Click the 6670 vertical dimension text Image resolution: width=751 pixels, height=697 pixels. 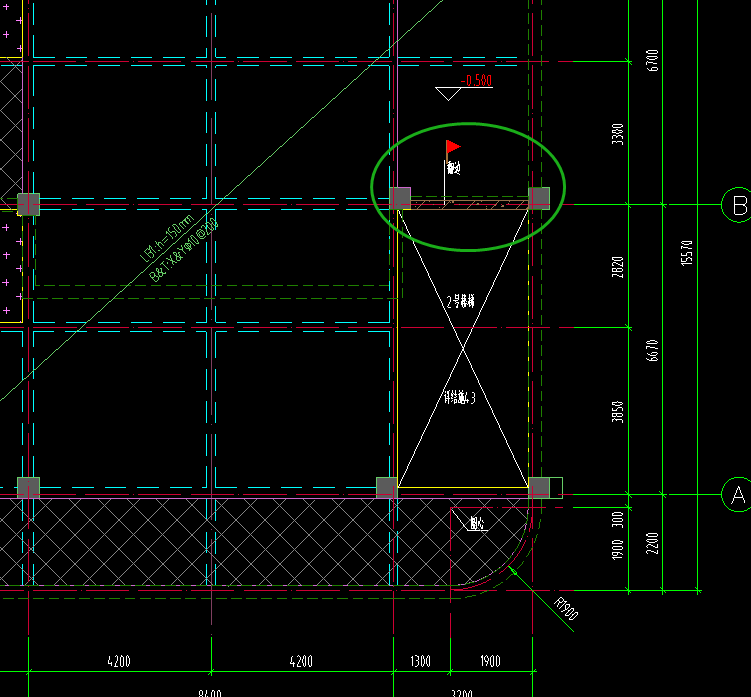[652, 351]
